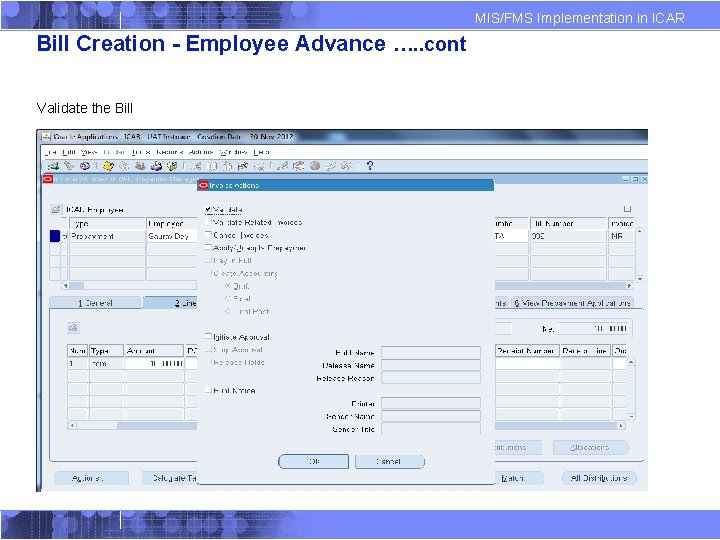Select the Prepayment type cell
Image resolution: width=720 pixels, height=540 pixels.
[107, 236]
